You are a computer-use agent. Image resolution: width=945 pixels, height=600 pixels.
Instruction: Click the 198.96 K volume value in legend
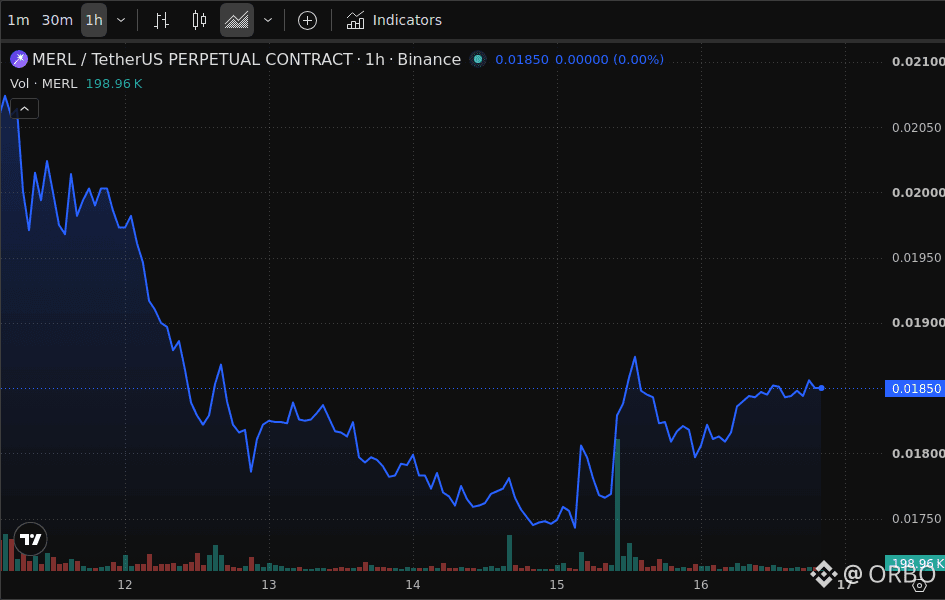pos(114,84)
